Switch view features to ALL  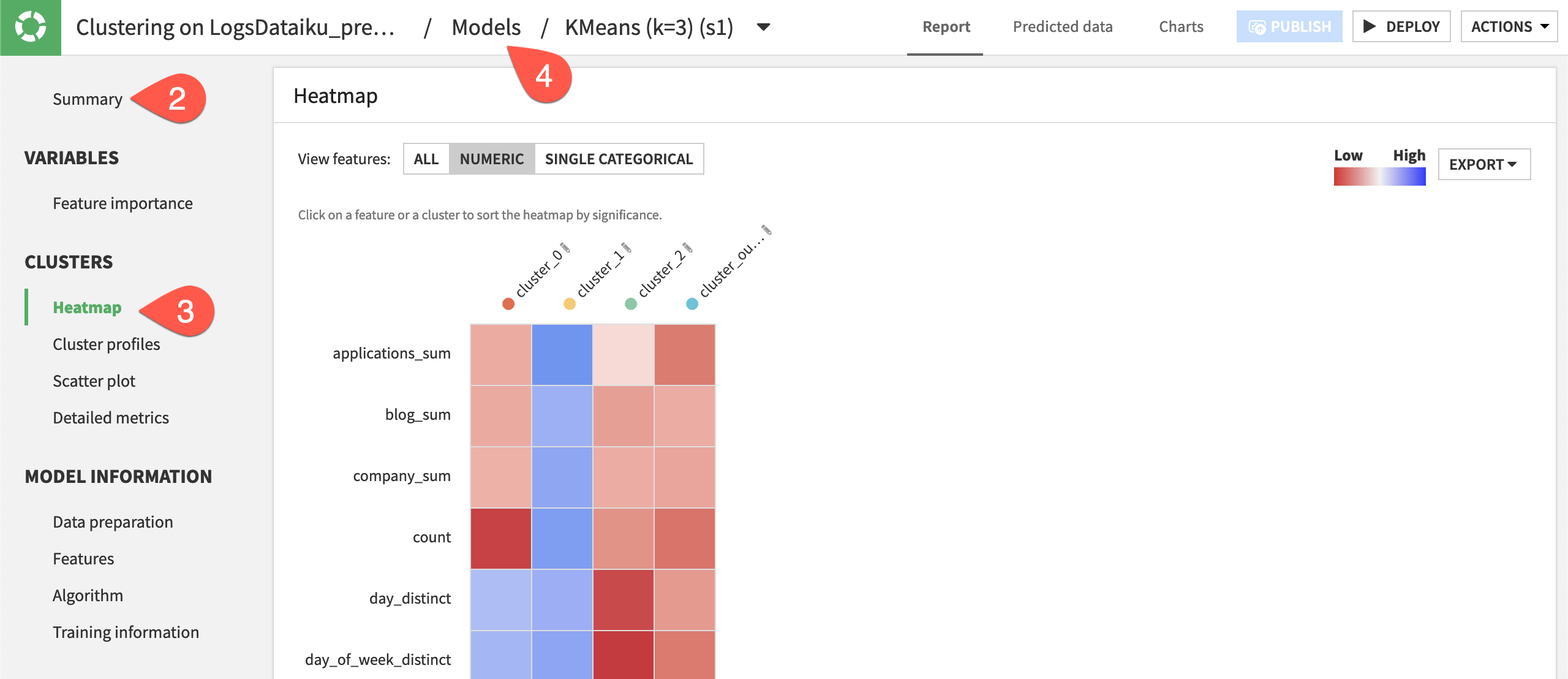pos(426,159)
